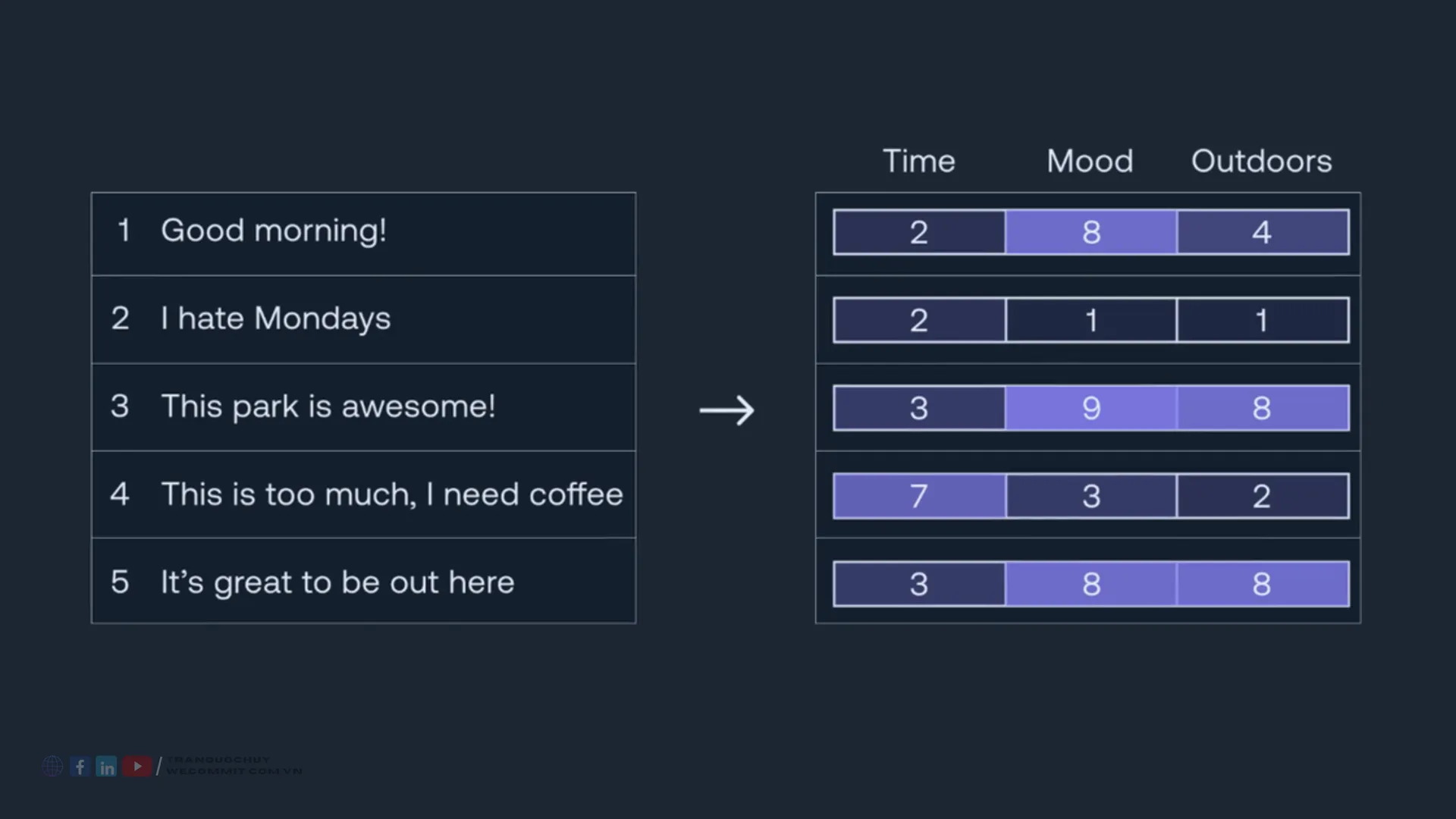Select the 'I hate Mondays' row

tap(363, 319)
